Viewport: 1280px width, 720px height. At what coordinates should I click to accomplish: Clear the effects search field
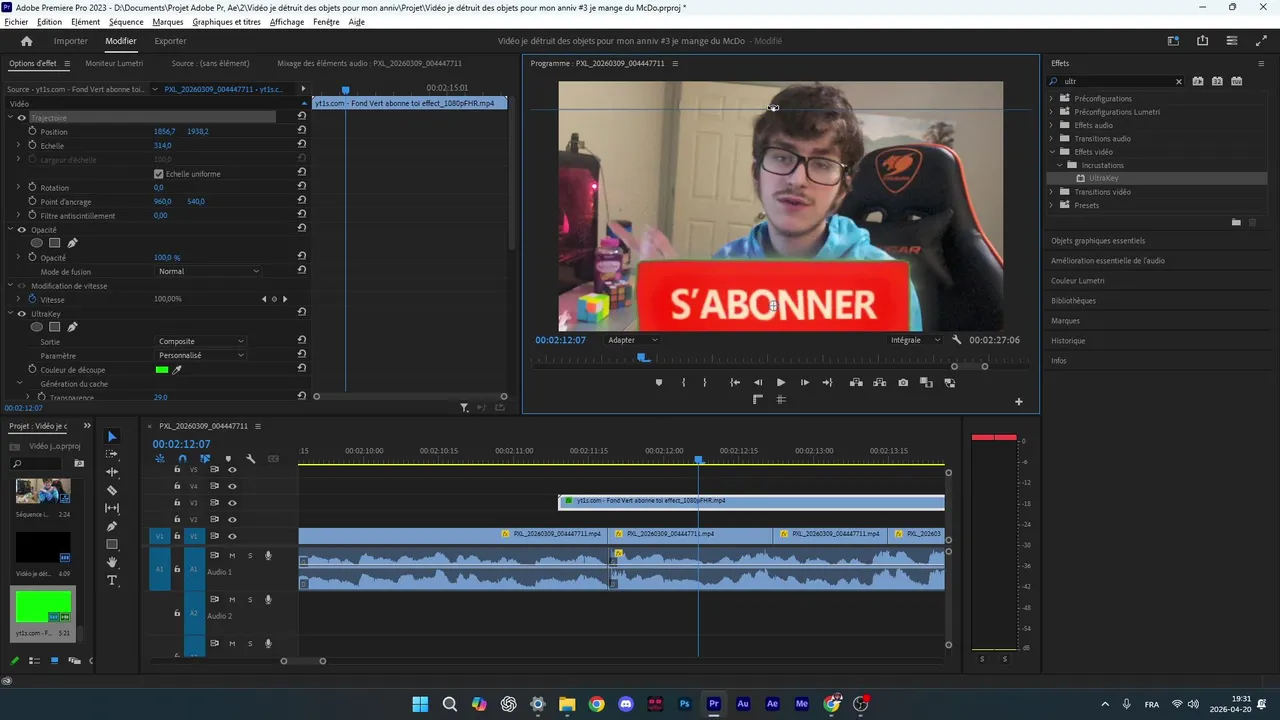(1178, 82)
